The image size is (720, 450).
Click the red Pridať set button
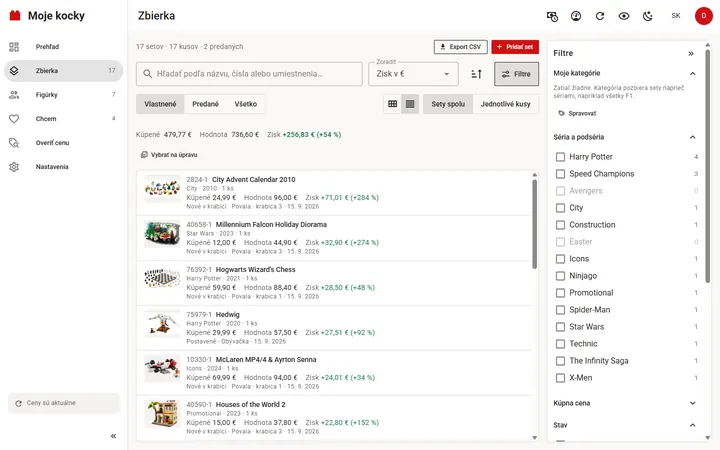pyautogui.click(x=515, y=47)
